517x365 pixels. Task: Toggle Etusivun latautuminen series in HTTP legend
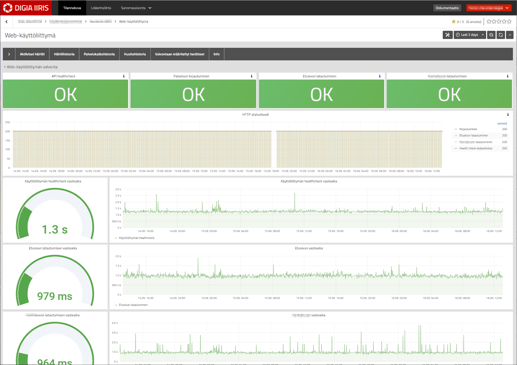coord(473,135)
